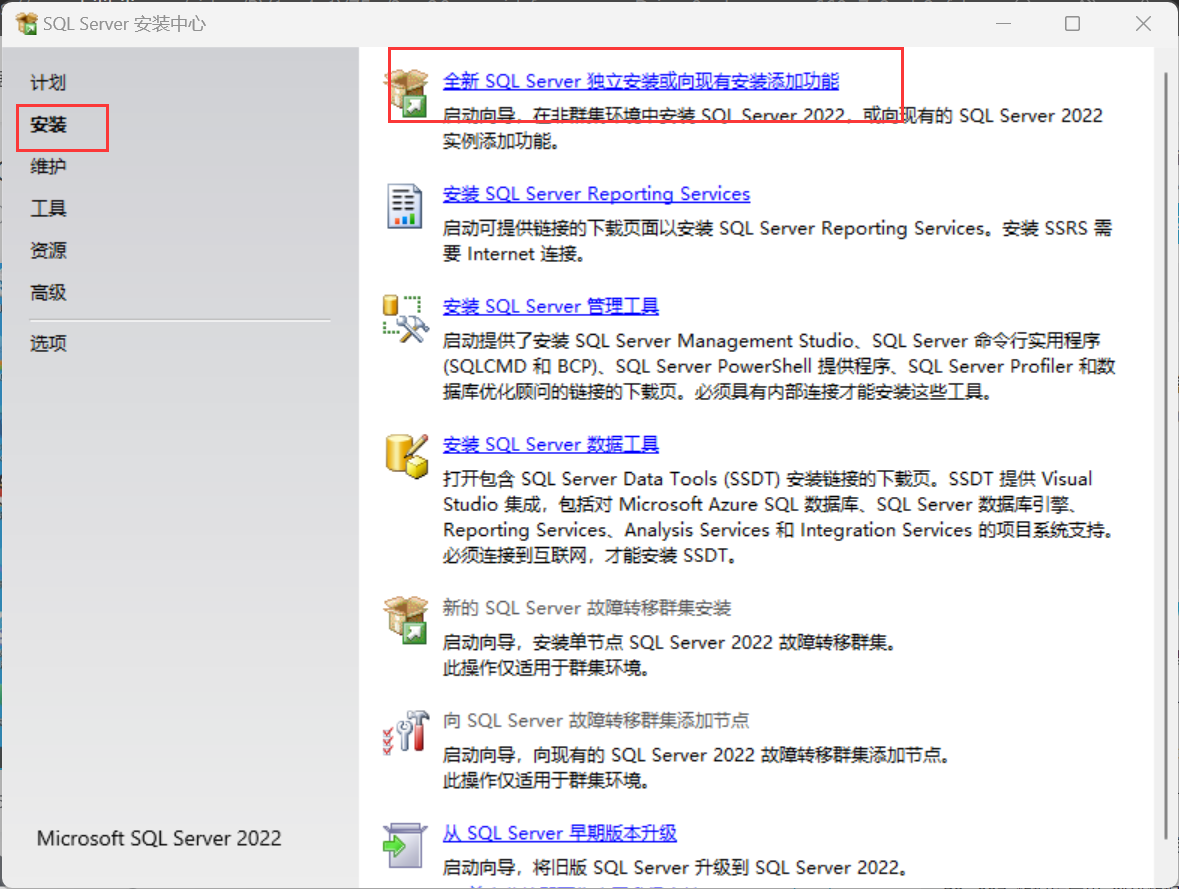1179x889 pixels.
Task: Go to 高级 page in sidebar
Action: (48, 293)
